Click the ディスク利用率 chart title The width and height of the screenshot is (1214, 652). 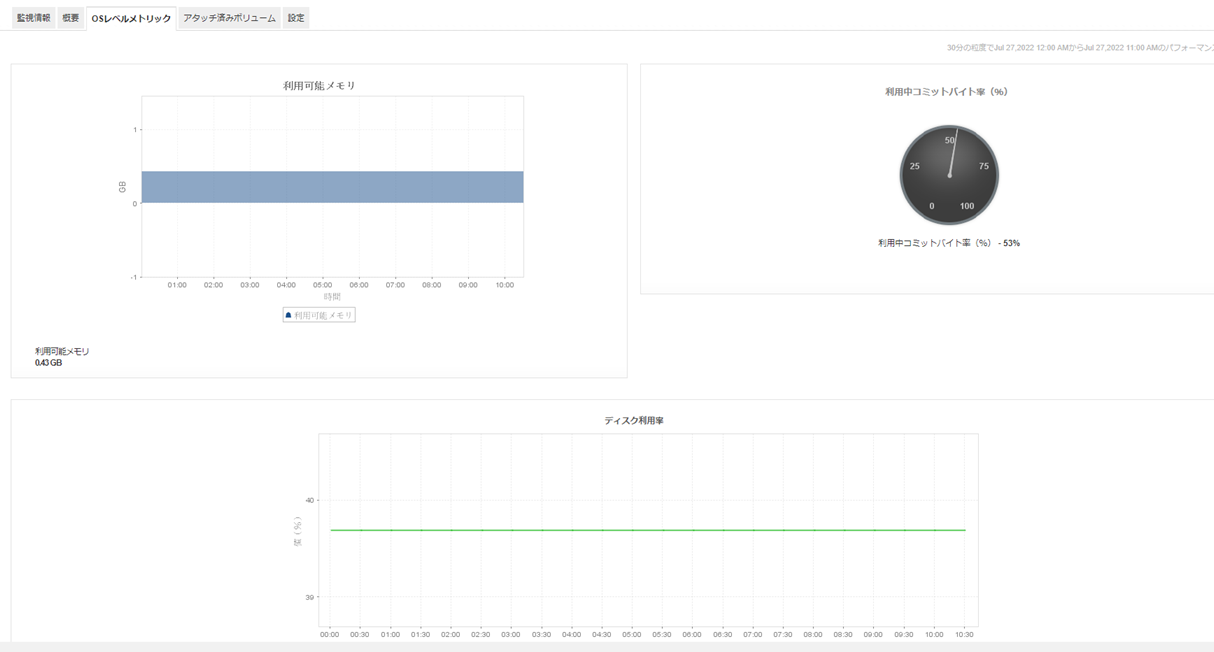pyautogui.click(x=633, y=421)
